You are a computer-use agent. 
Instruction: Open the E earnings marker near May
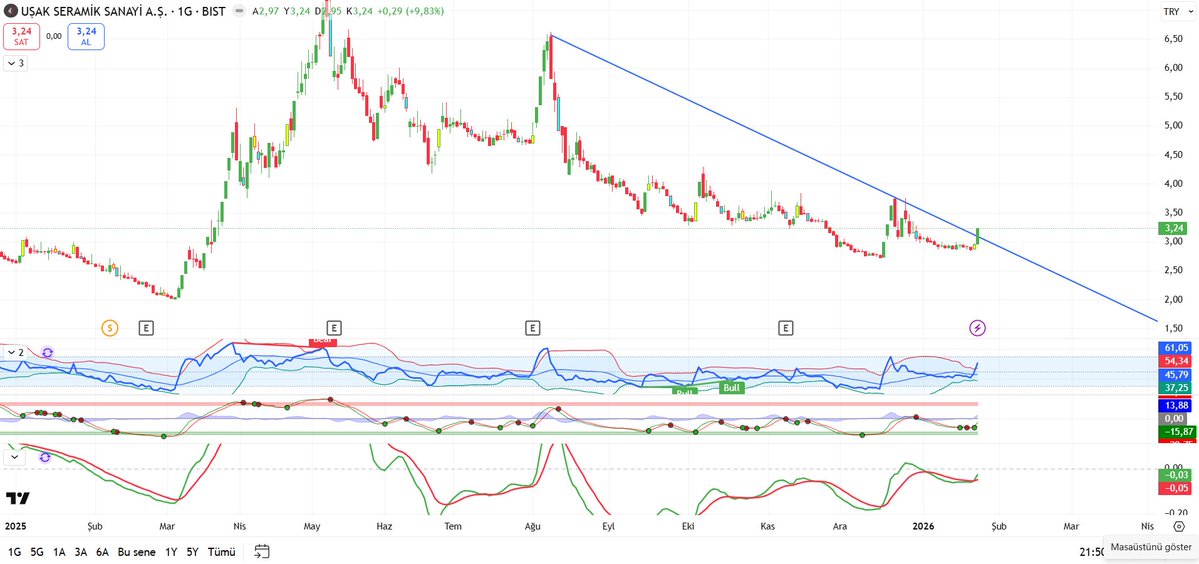pos(333,328)
